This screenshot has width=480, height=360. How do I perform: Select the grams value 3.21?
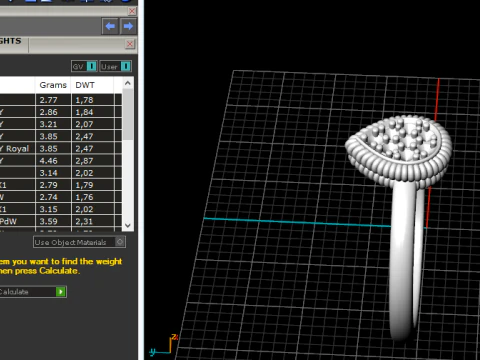tap(53, 124)
